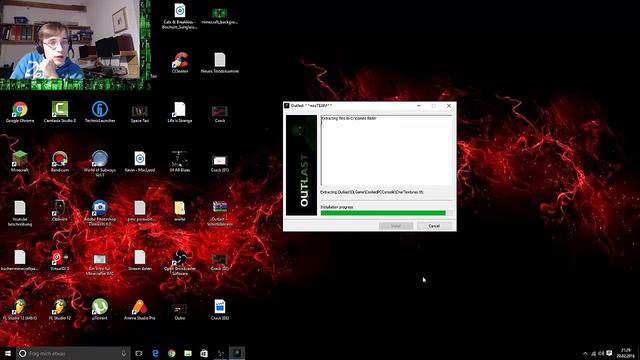Screen dimensions: 640x360
Task: Minimize the Outlast installer window
Action: (419, 106)
